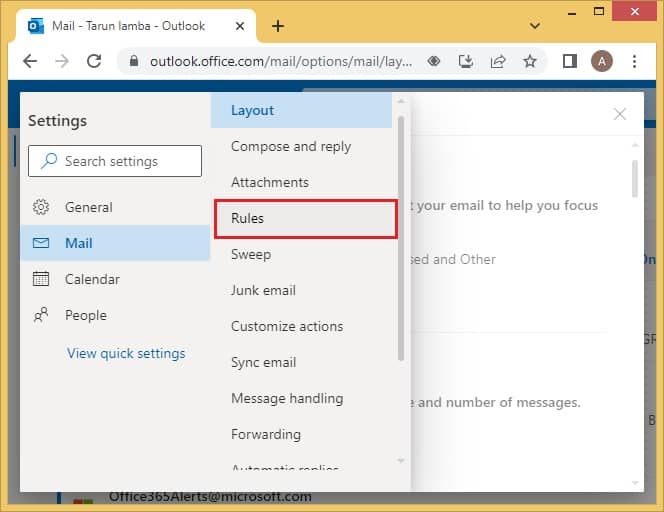Click the magnifier icon in Search settings
Screen dimensions: 664x512
[49, 161]
